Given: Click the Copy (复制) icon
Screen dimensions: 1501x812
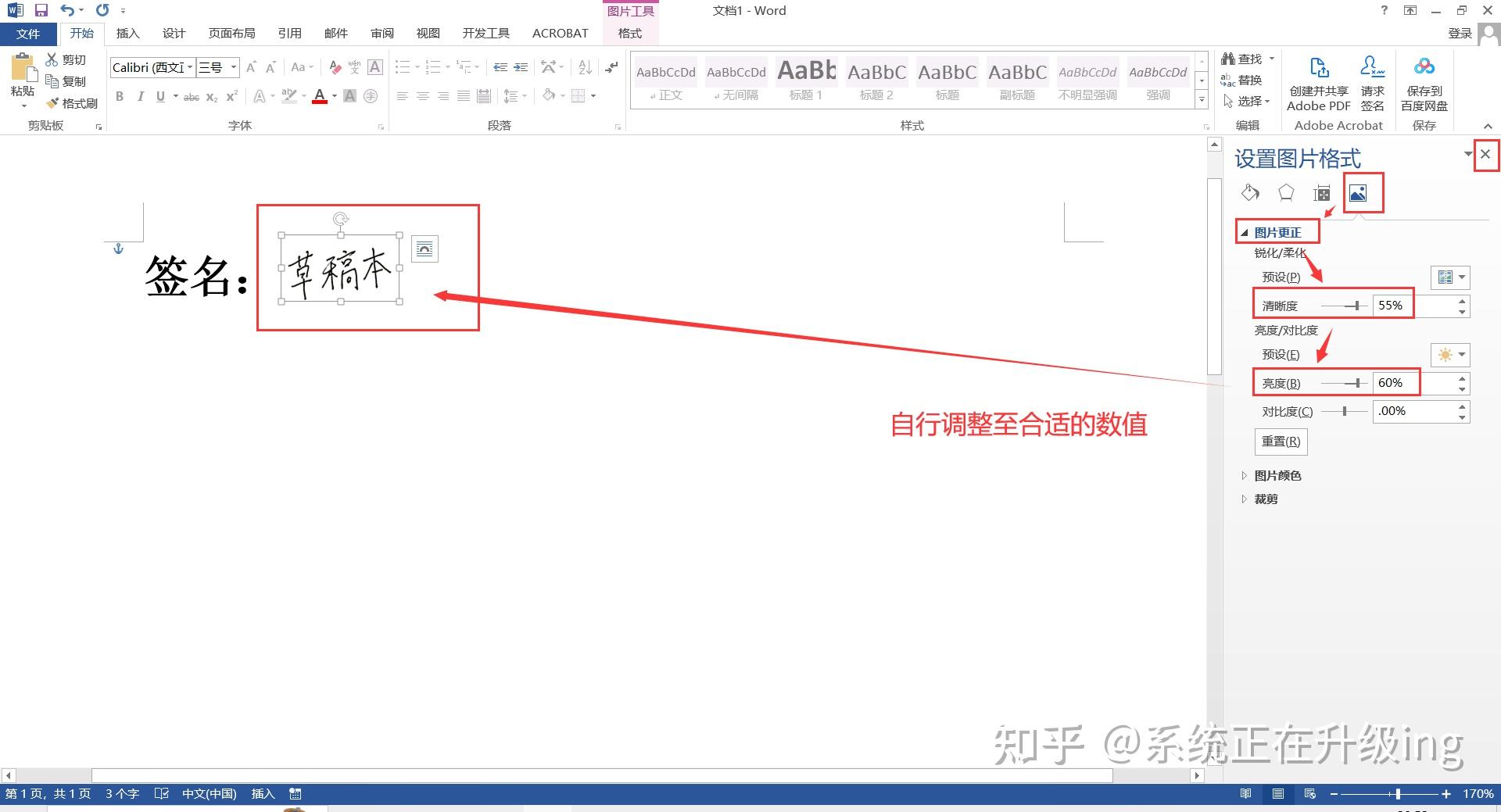Looking at the screenshot, I should pos(52,80).
